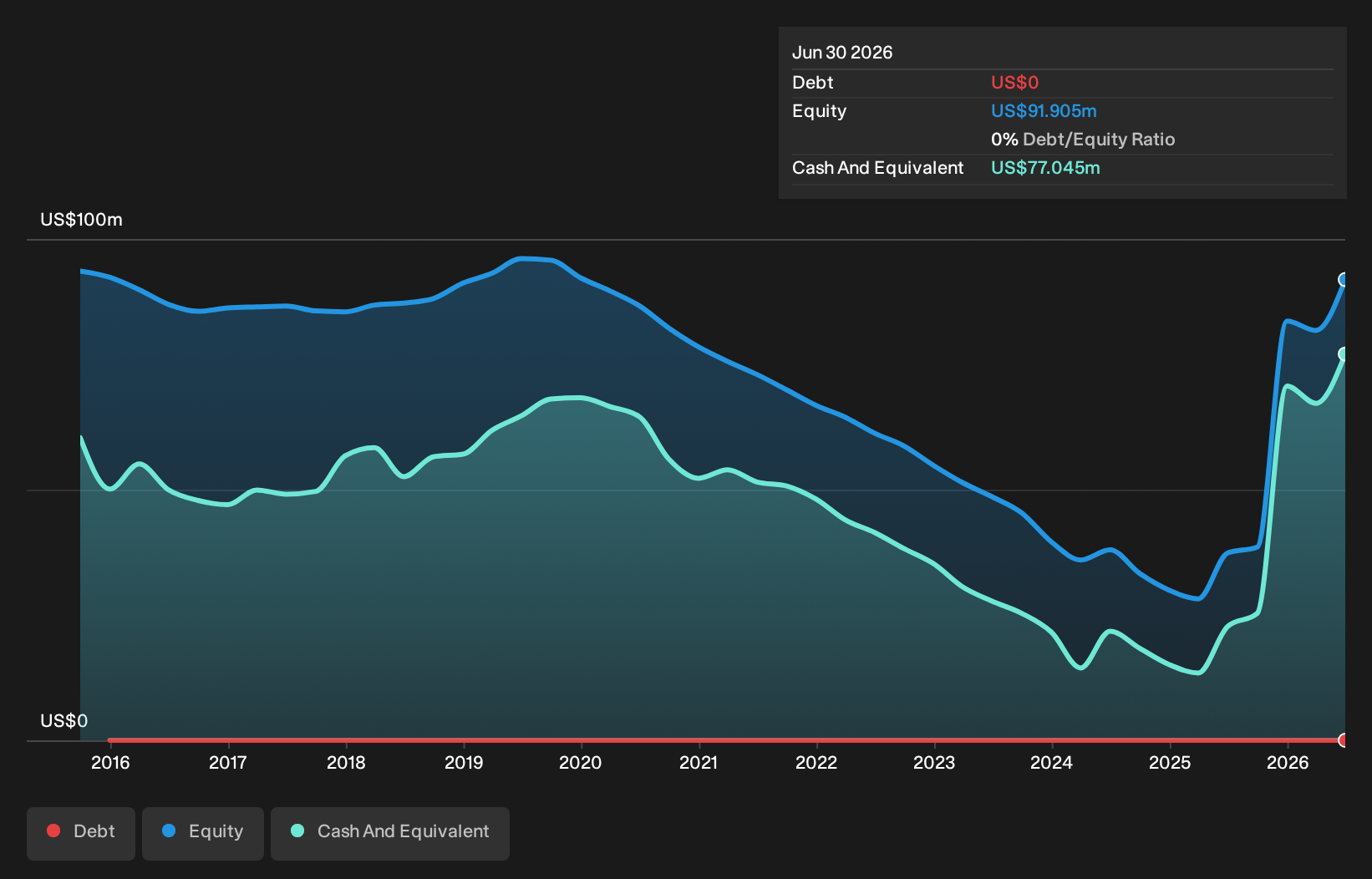Click the red US$0 debt value
The height and width of the screenshot is (879, 1372).
(1014, 83)
